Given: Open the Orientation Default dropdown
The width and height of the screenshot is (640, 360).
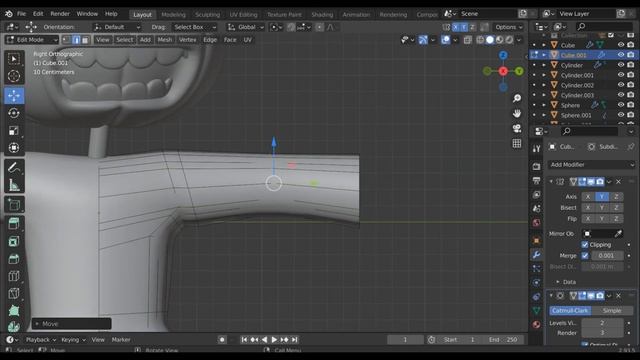Looking at the screenshot, I should click(117, 27).
